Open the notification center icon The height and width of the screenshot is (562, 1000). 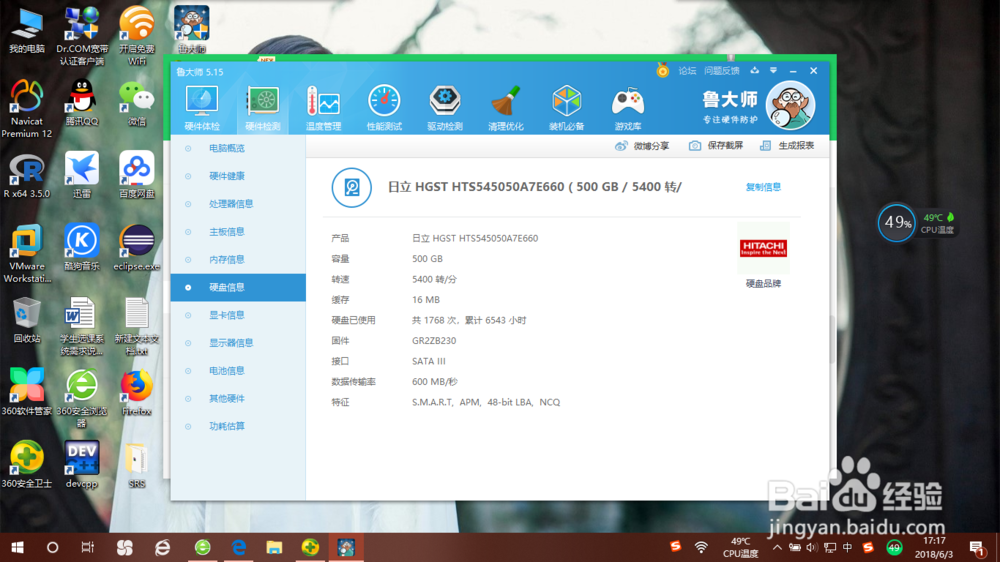coord(976,547)
